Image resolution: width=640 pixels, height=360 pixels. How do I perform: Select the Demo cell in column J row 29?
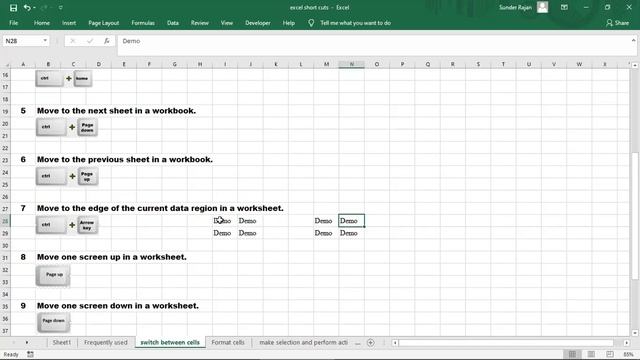[250, 233]
